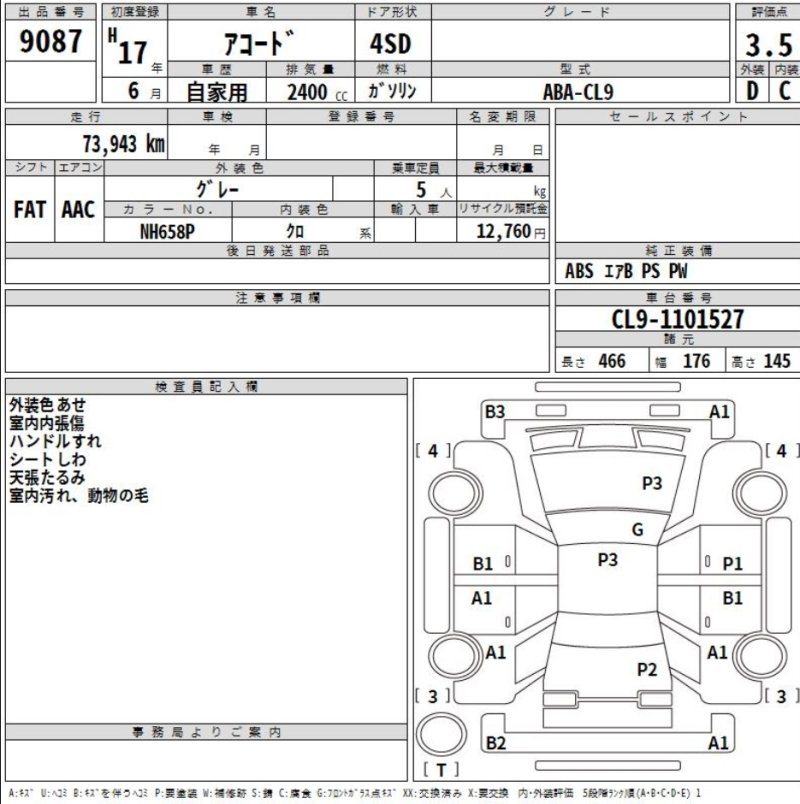Click the inspector note 室内汚れ、動物の毛
This screenshot has height=804, width=800.
click(79, 495)
